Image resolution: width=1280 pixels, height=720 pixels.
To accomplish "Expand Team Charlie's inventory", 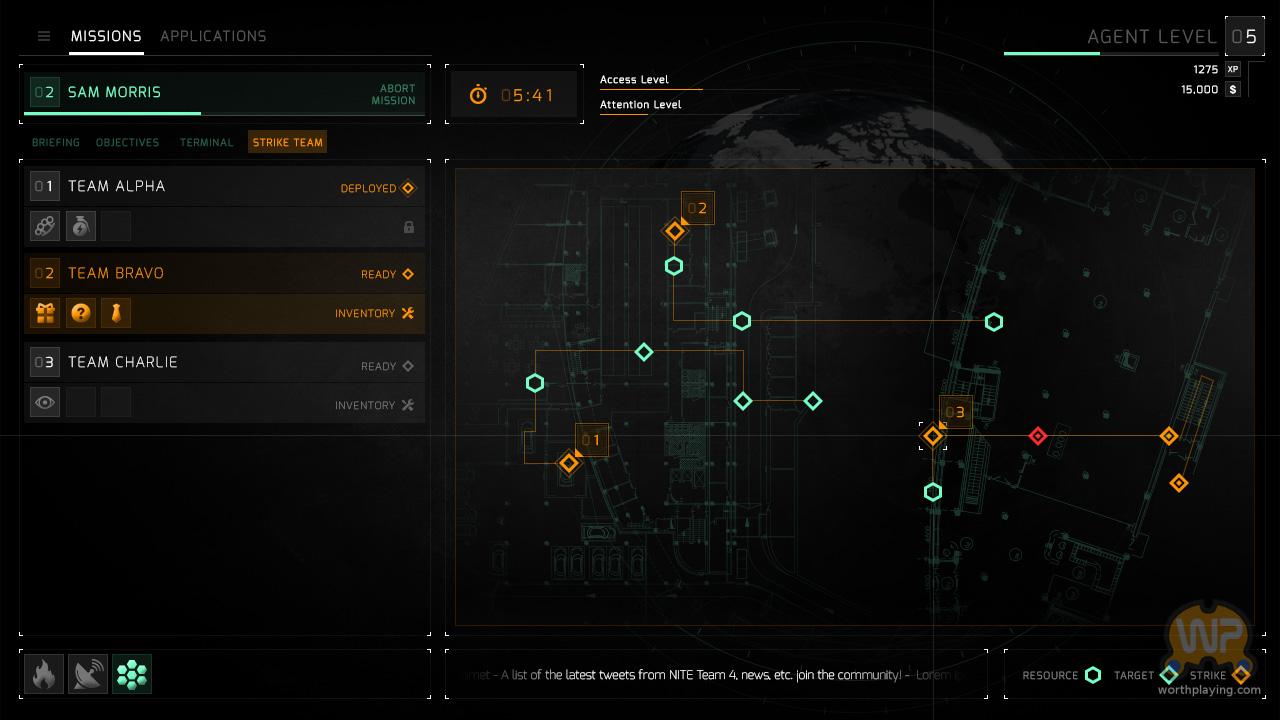I will click(374, 405).
